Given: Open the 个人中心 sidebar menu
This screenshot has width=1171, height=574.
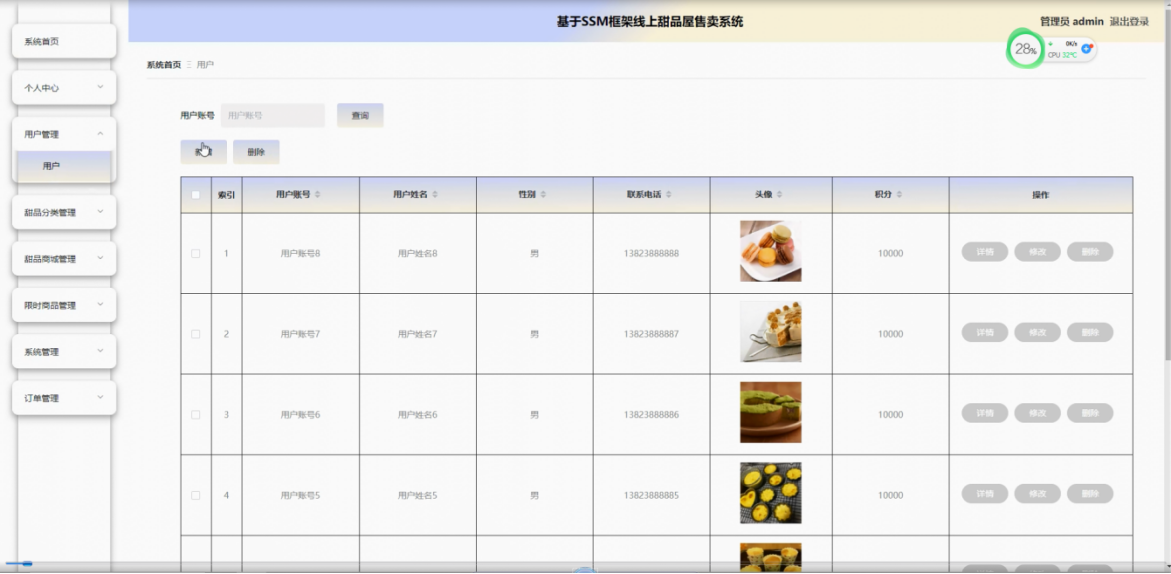Looking at the screenshot, I should 64,87.
